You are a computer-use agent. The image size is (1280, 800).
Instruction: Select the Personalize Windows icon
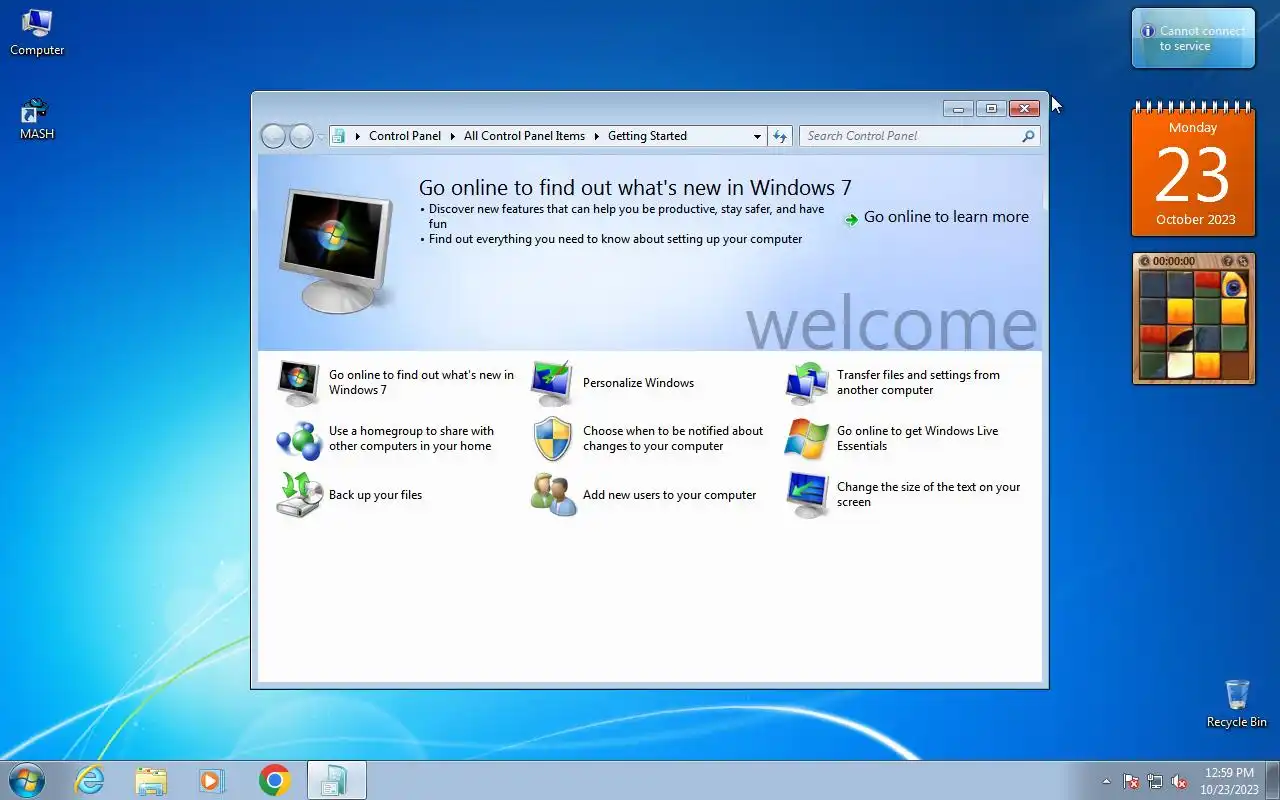[552, 383]
